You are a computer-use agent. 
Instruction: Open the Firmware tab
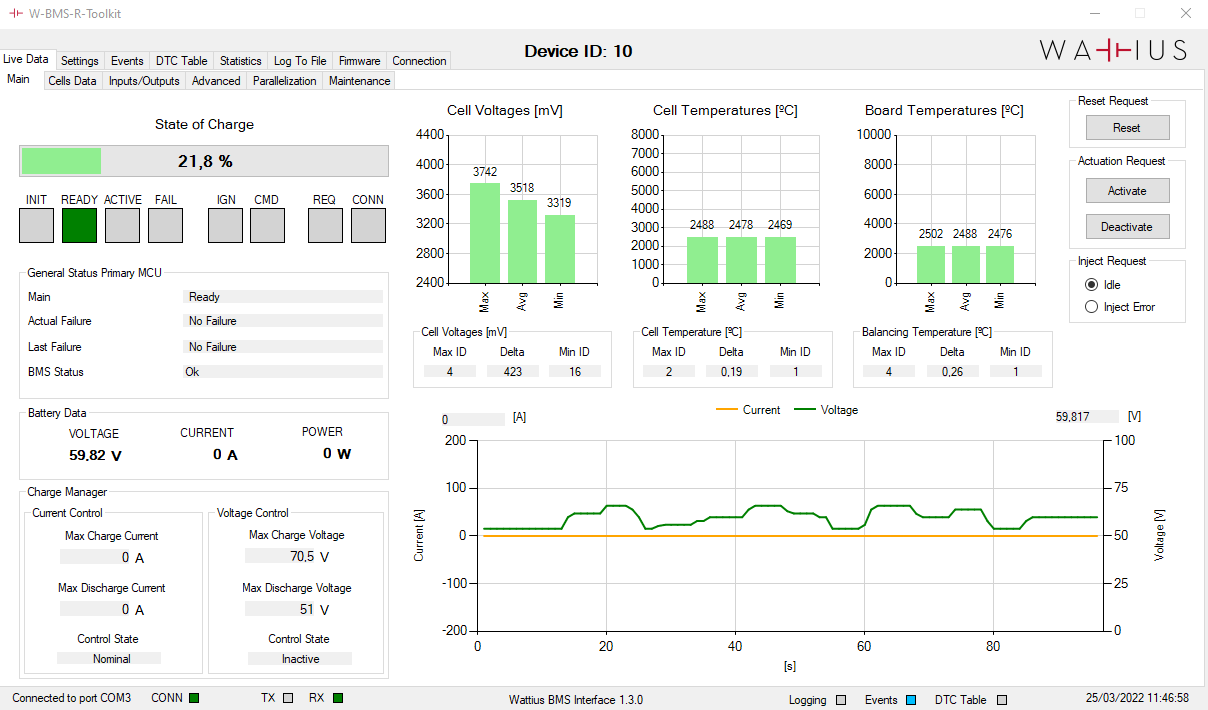click(360, 61)
